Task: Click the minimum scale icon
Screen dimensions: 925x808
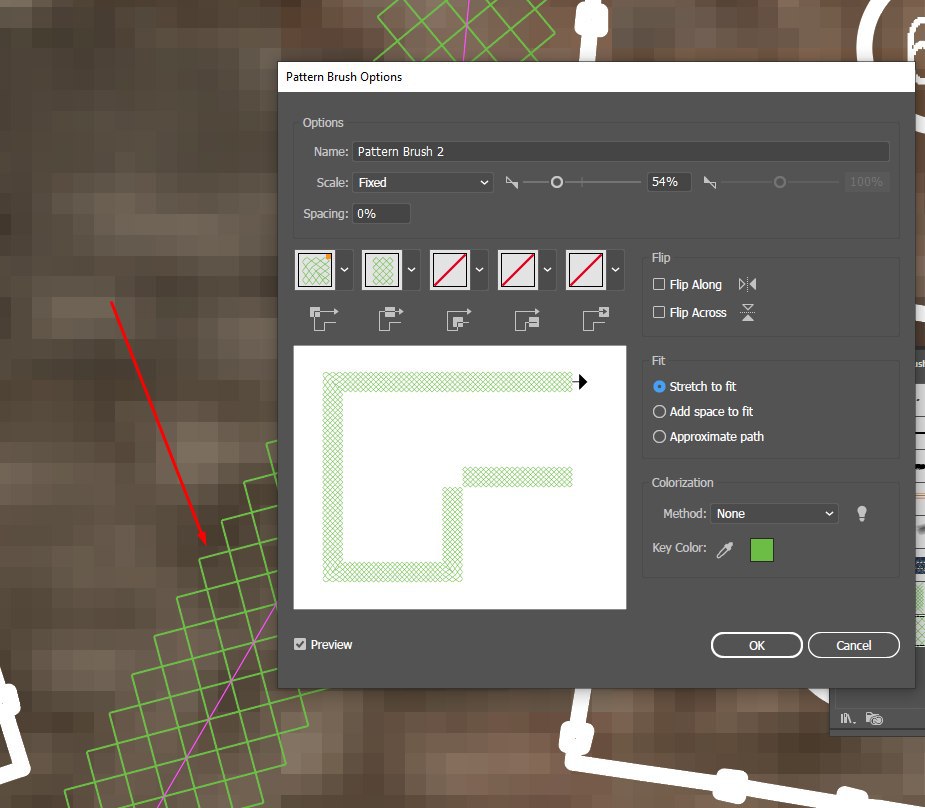Action: 511,183
